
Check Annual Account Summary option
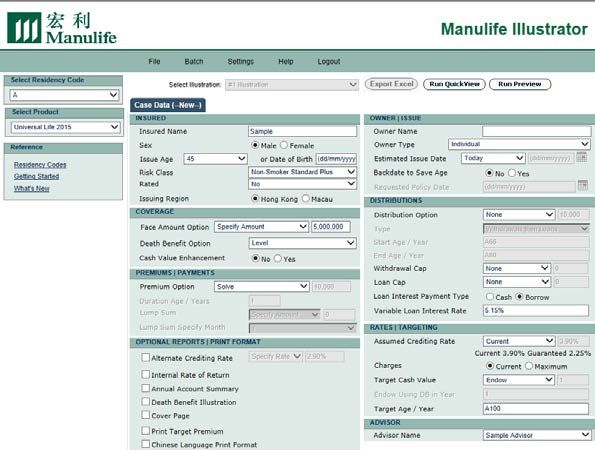(x=145, y=388)
